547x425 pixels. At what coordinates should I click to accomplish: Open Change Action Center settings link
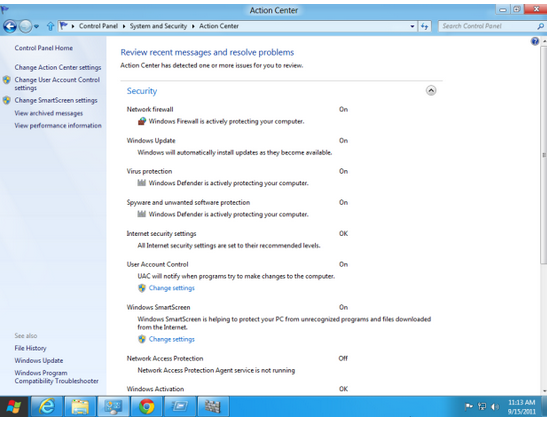[58, 67]
